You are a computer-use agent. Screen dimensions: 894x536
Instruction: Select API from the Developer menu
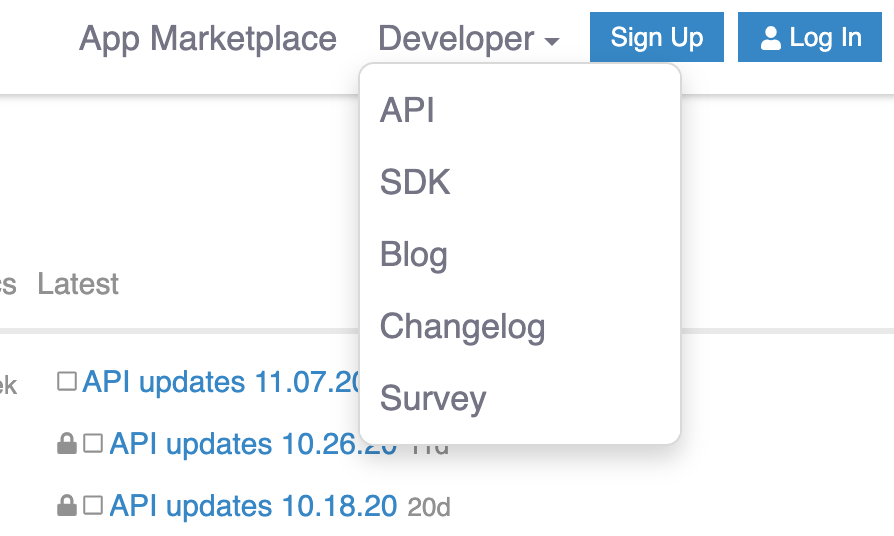(x=407, y=110)
